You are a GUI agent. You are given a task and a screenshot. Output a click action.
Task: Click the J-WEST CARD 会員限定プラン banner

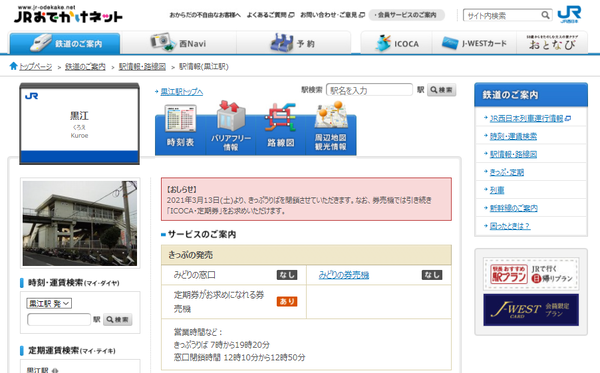coord(531,310)
